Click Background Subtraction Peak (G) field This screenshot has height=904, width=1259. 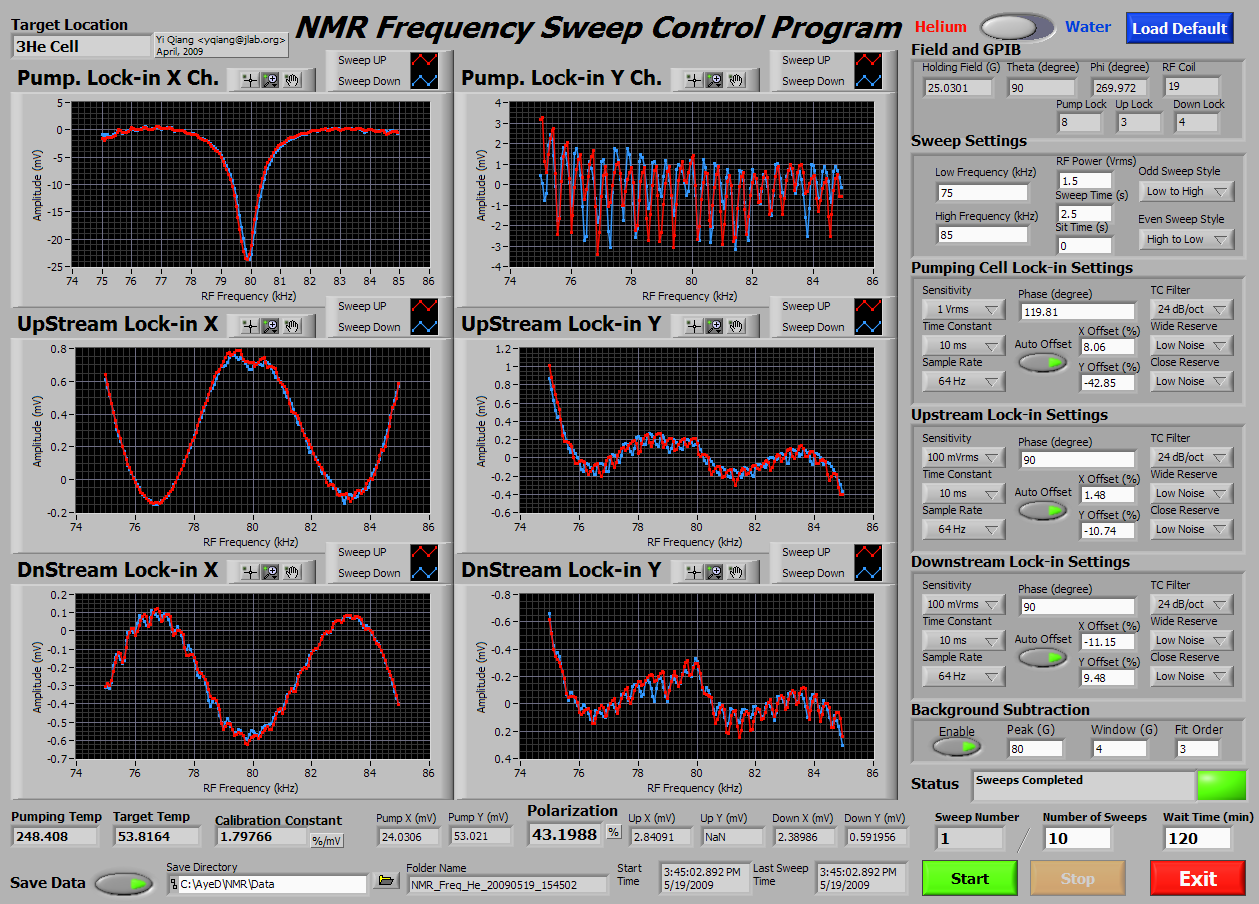[x=1034, y=748]
